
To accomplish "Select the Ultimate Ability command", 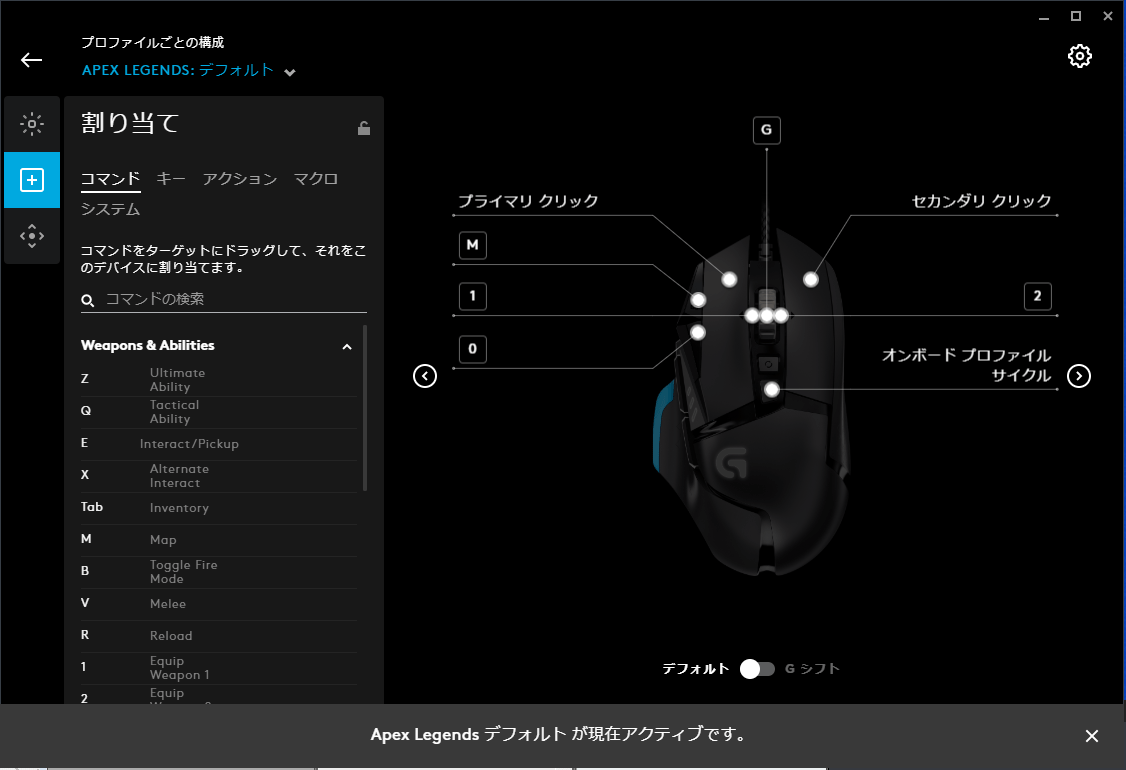I will (177, 380).
